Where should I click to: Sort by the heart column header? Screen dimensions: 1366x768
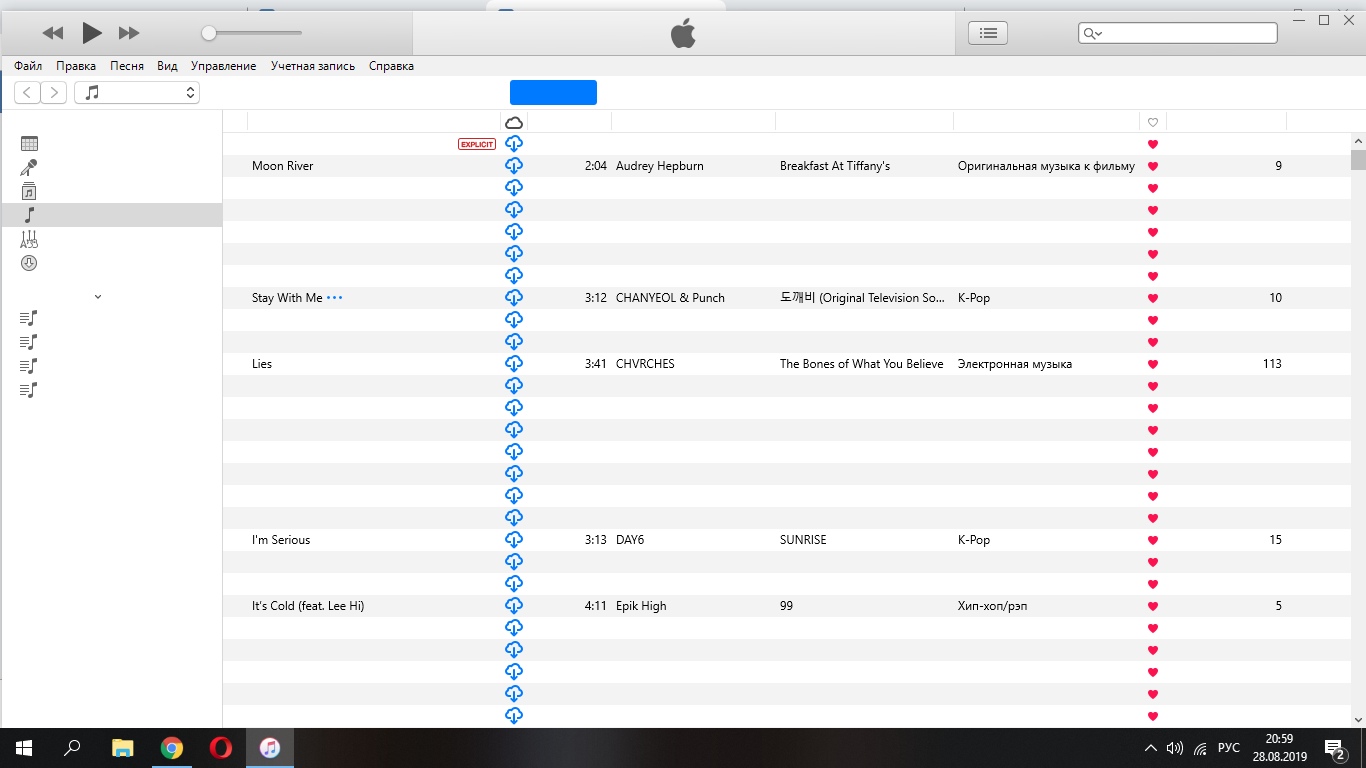[1153, 122]
